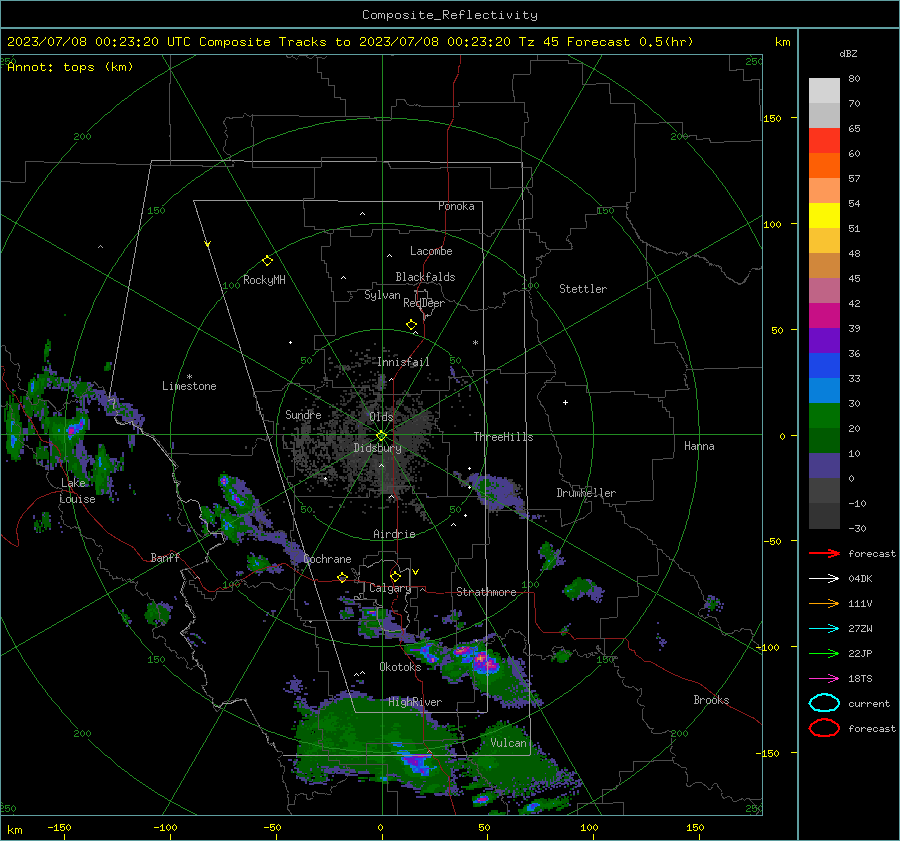Click the Brooks town label
Image resolution: width=900 pixels, height=841 pixels.
click(711, 700)
